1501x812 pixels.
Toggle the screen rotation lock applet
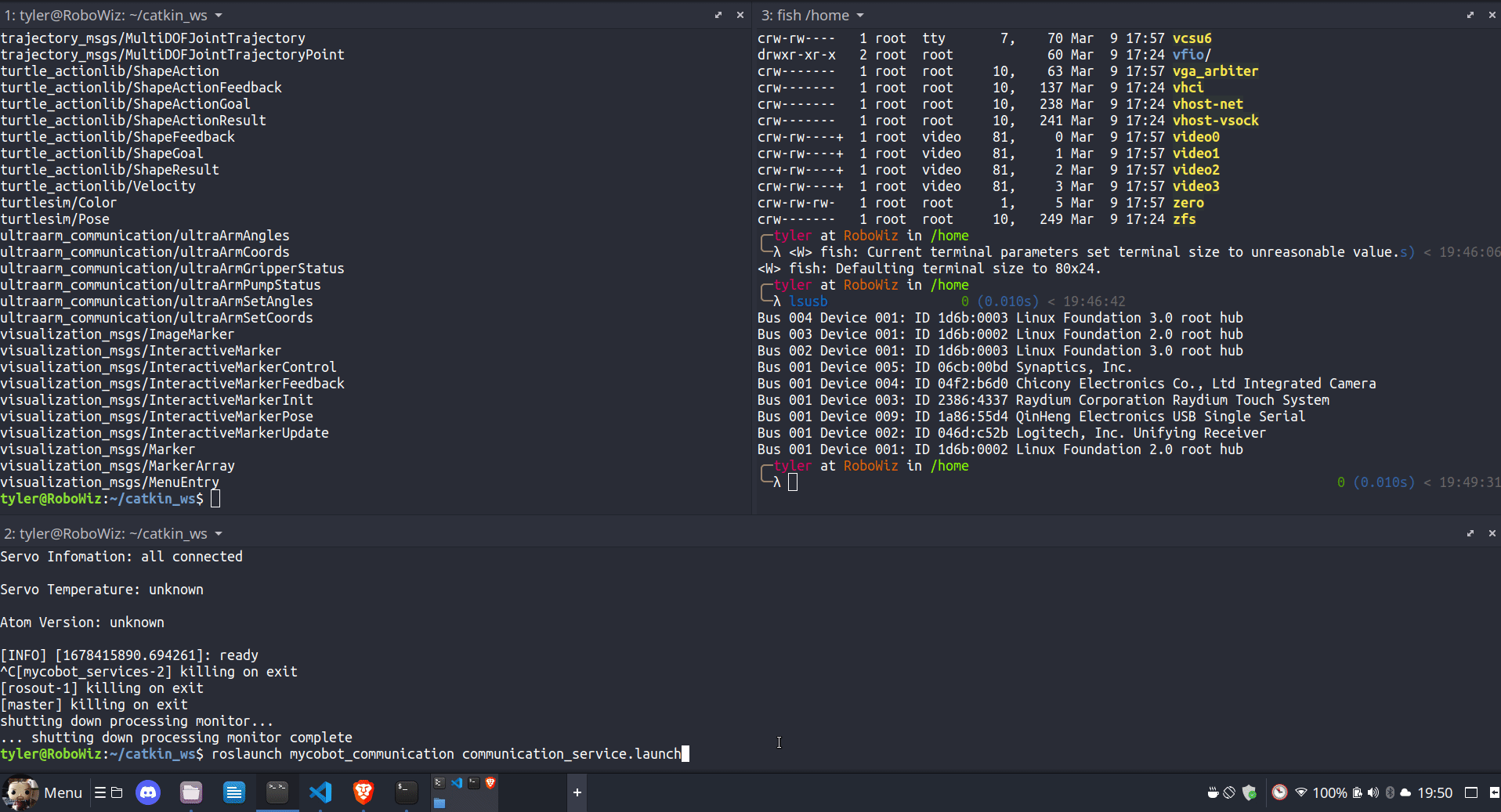[1229, 792]
